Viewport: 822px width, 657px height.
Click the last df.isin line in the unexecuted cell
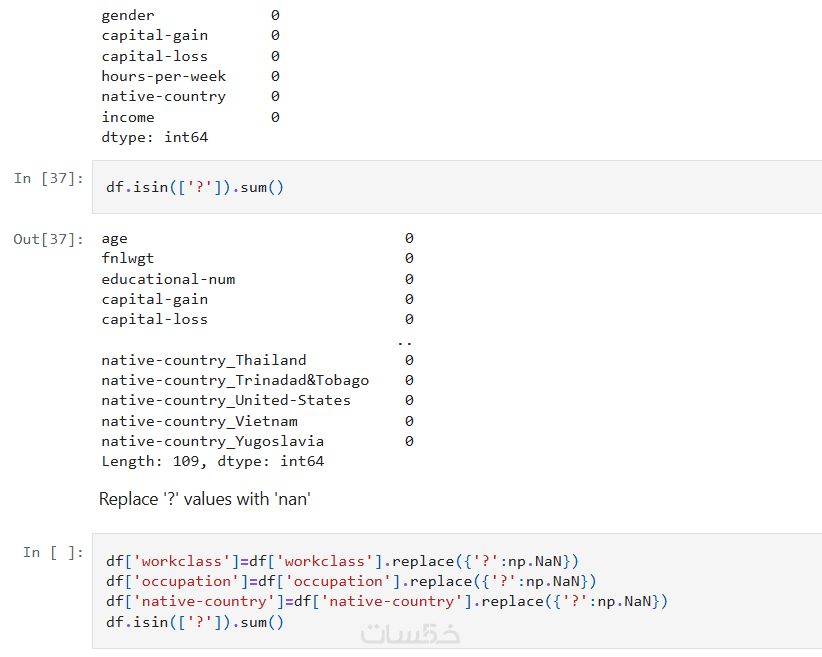[x=195, y=622]
